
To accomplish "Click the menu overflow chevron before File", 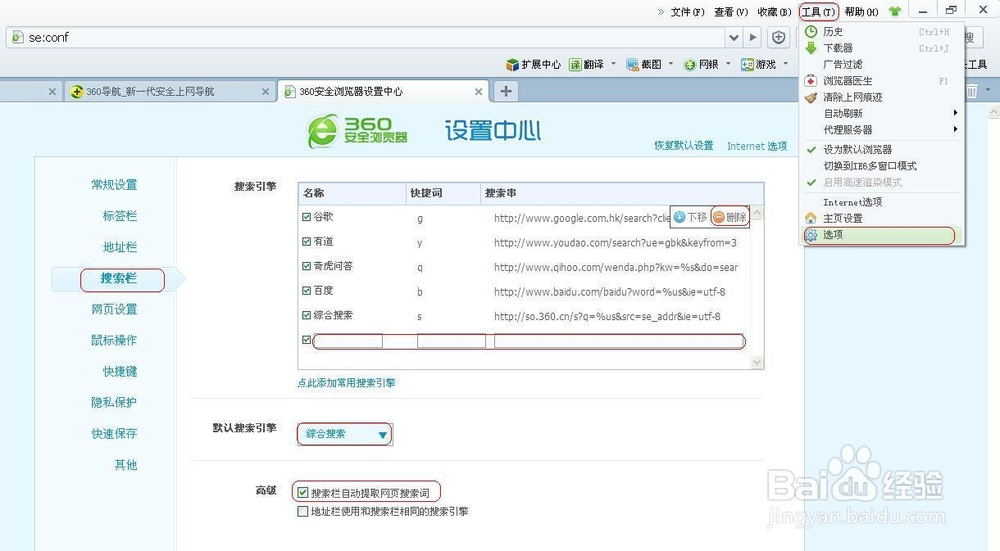I will pos(660,11).
